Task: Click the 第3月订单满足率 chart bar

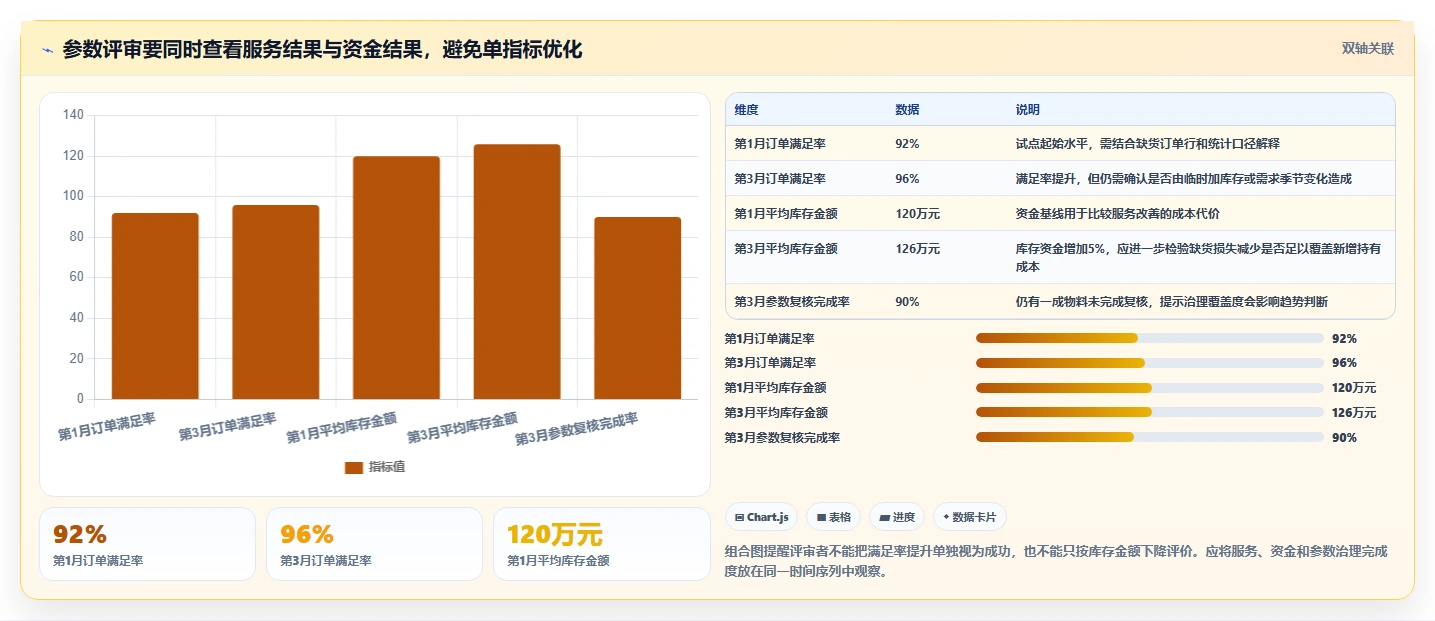Action: 276,302
